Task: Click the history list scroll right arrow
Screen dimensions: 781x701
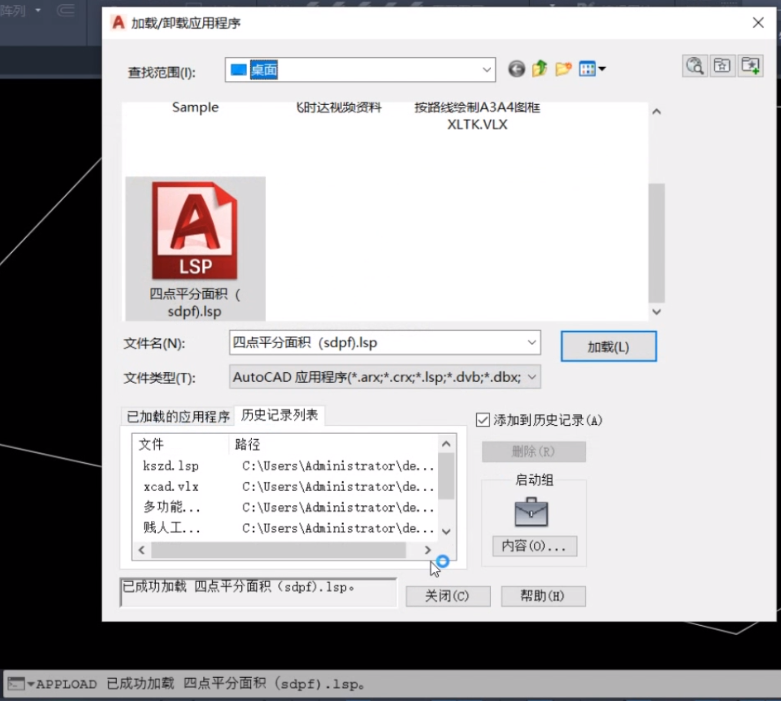Action: point(427,550)
